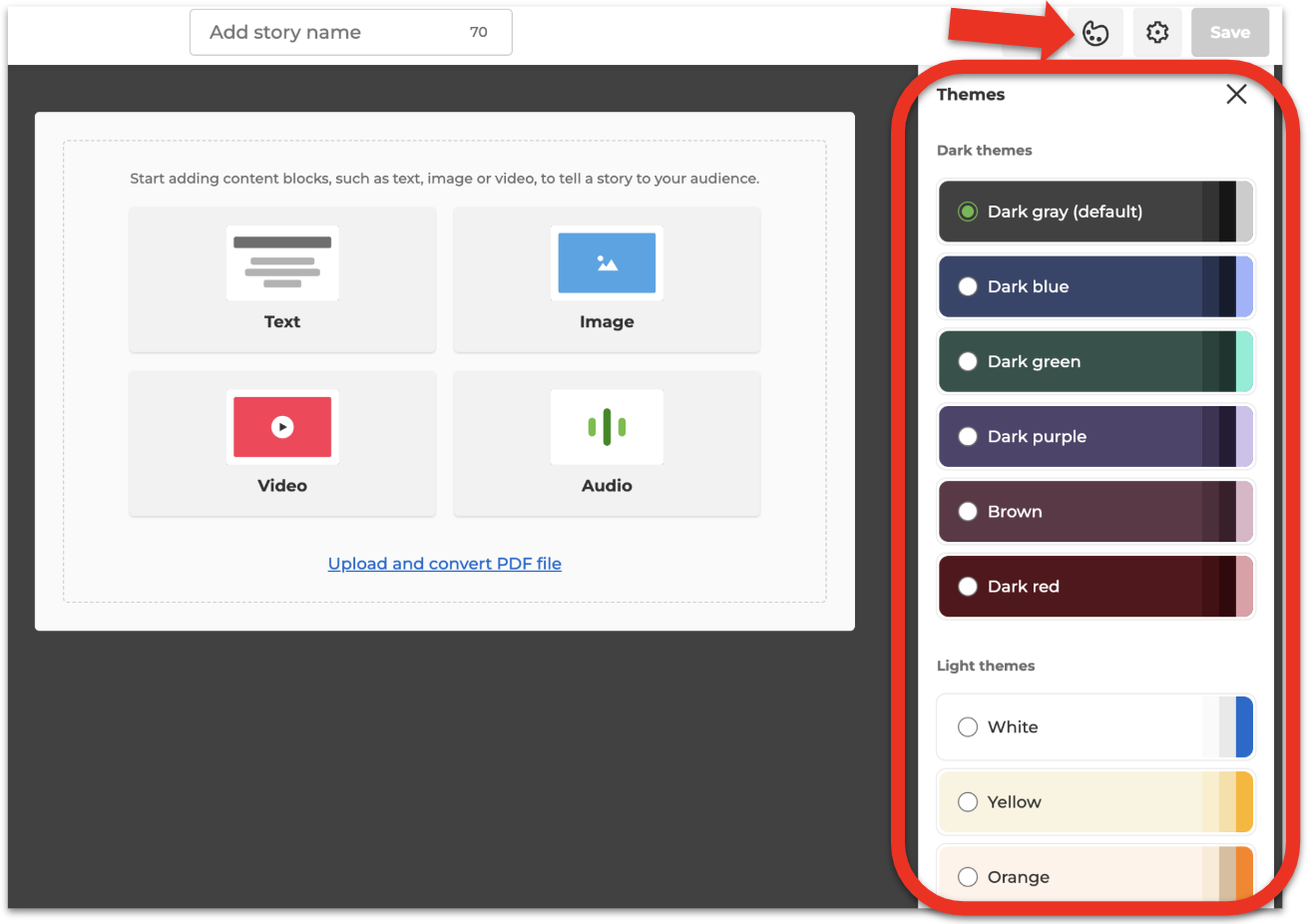The image size is (1313, 924).
Task: Pick the Orange light theme
Action: 967,877
